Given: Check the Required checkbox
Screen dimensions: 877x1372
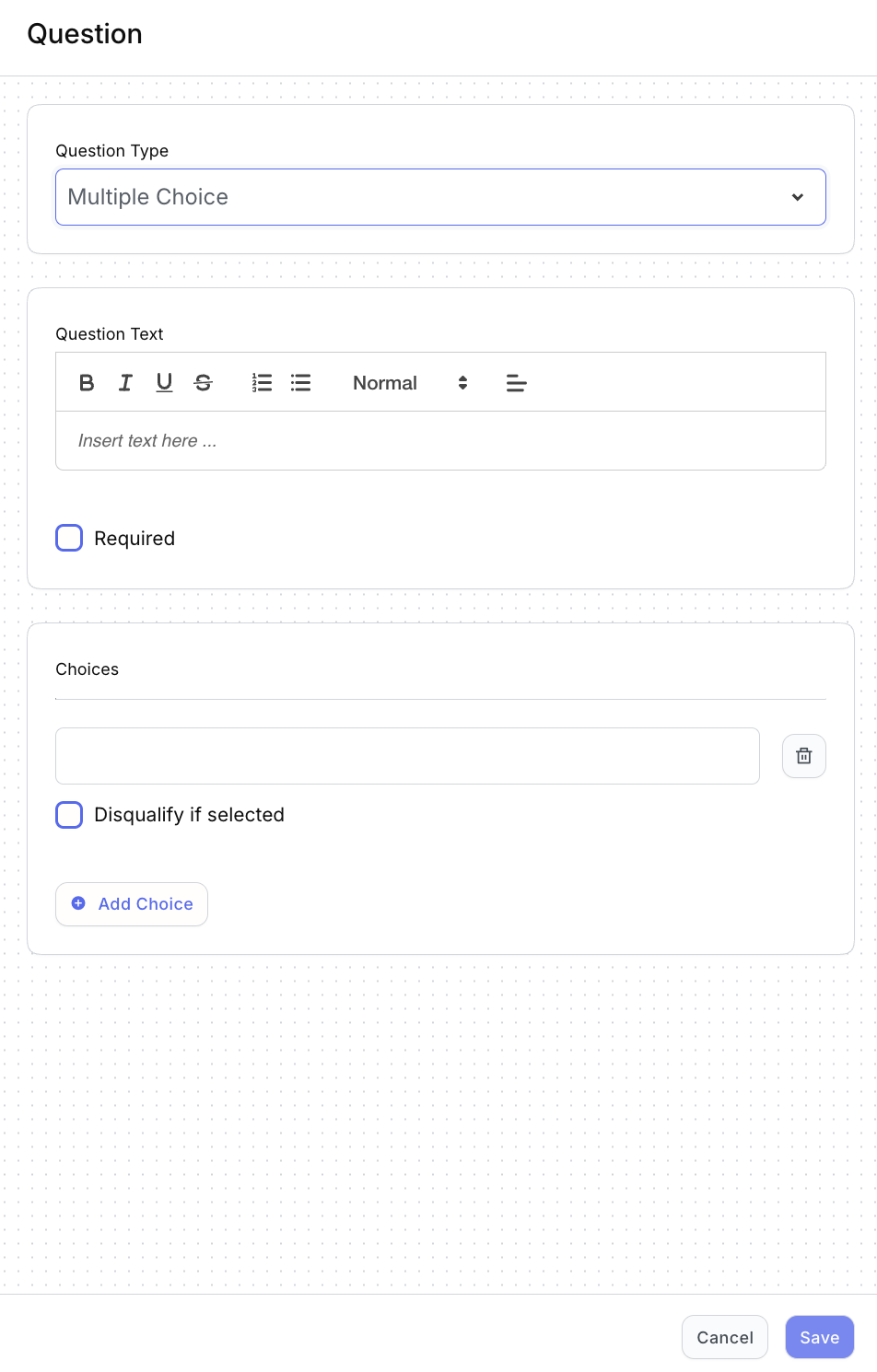Looking at the screenshot, I should click(69, 538).
